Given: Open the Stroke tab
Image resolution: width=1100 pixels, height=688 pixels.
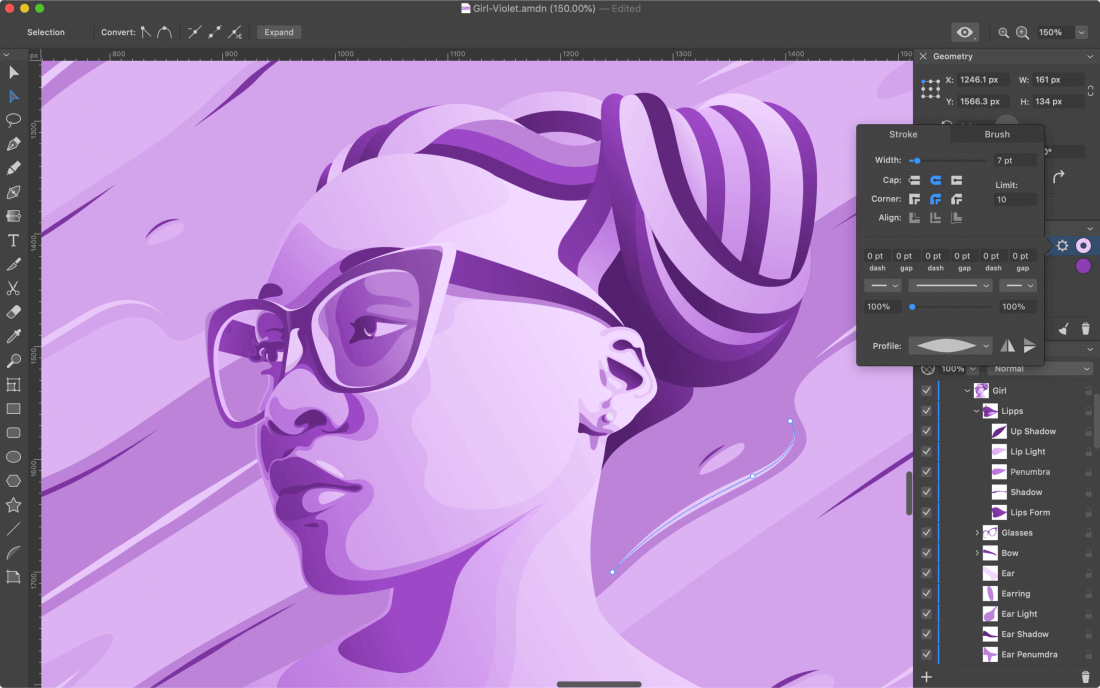Looking at the screenshot, I should coord(903,134).
